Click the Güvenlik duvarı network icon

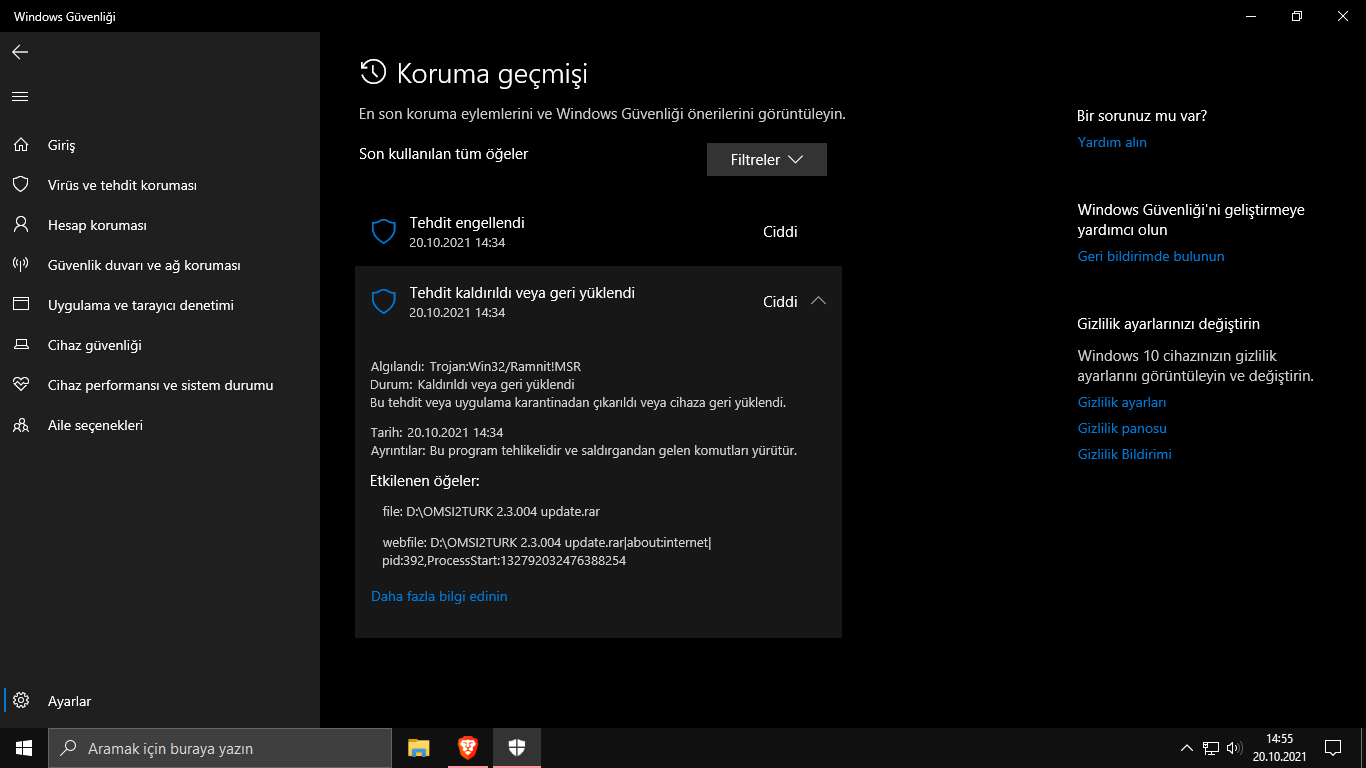[x=20, y=265]
